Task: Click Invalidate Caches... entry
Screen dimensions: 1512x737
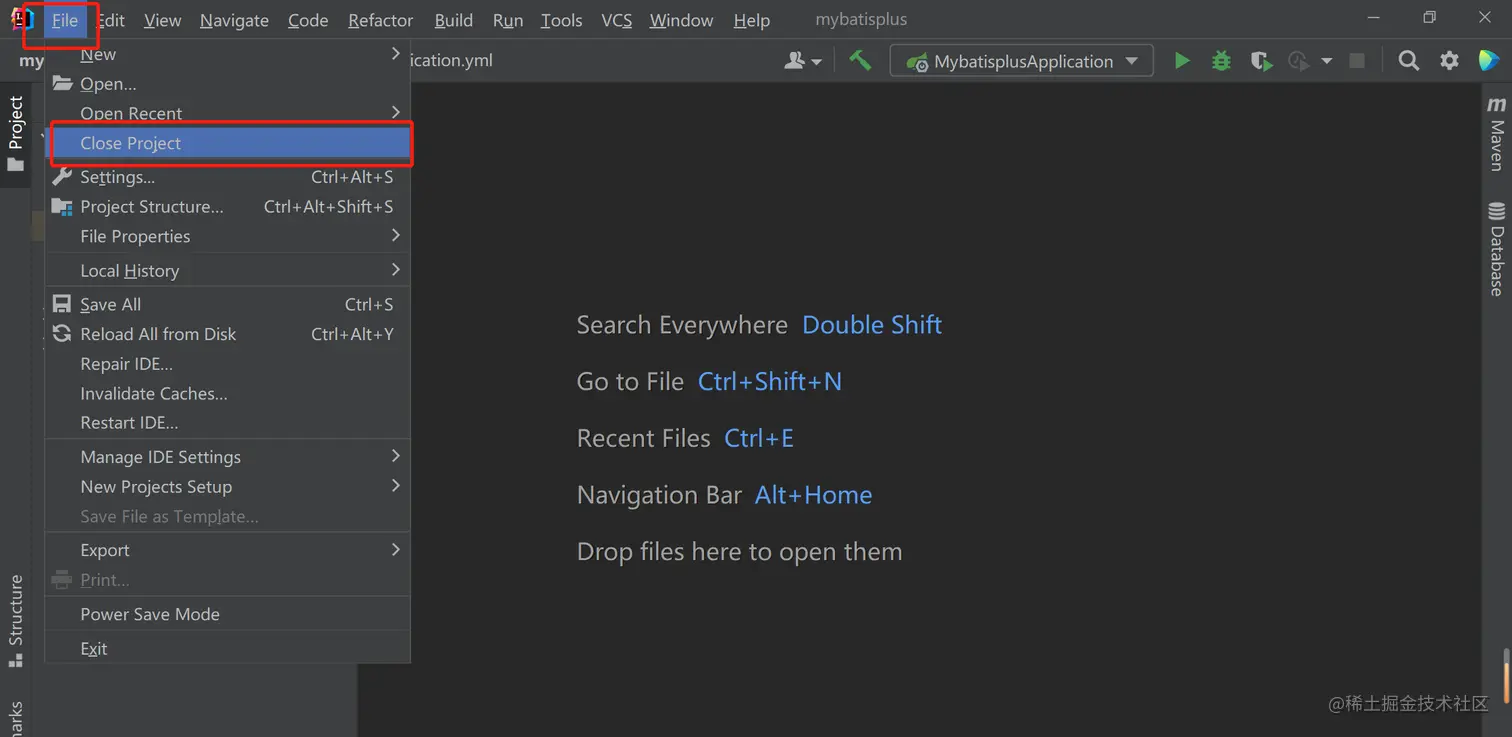Action: pyautogui.click(x=154, y=393)
